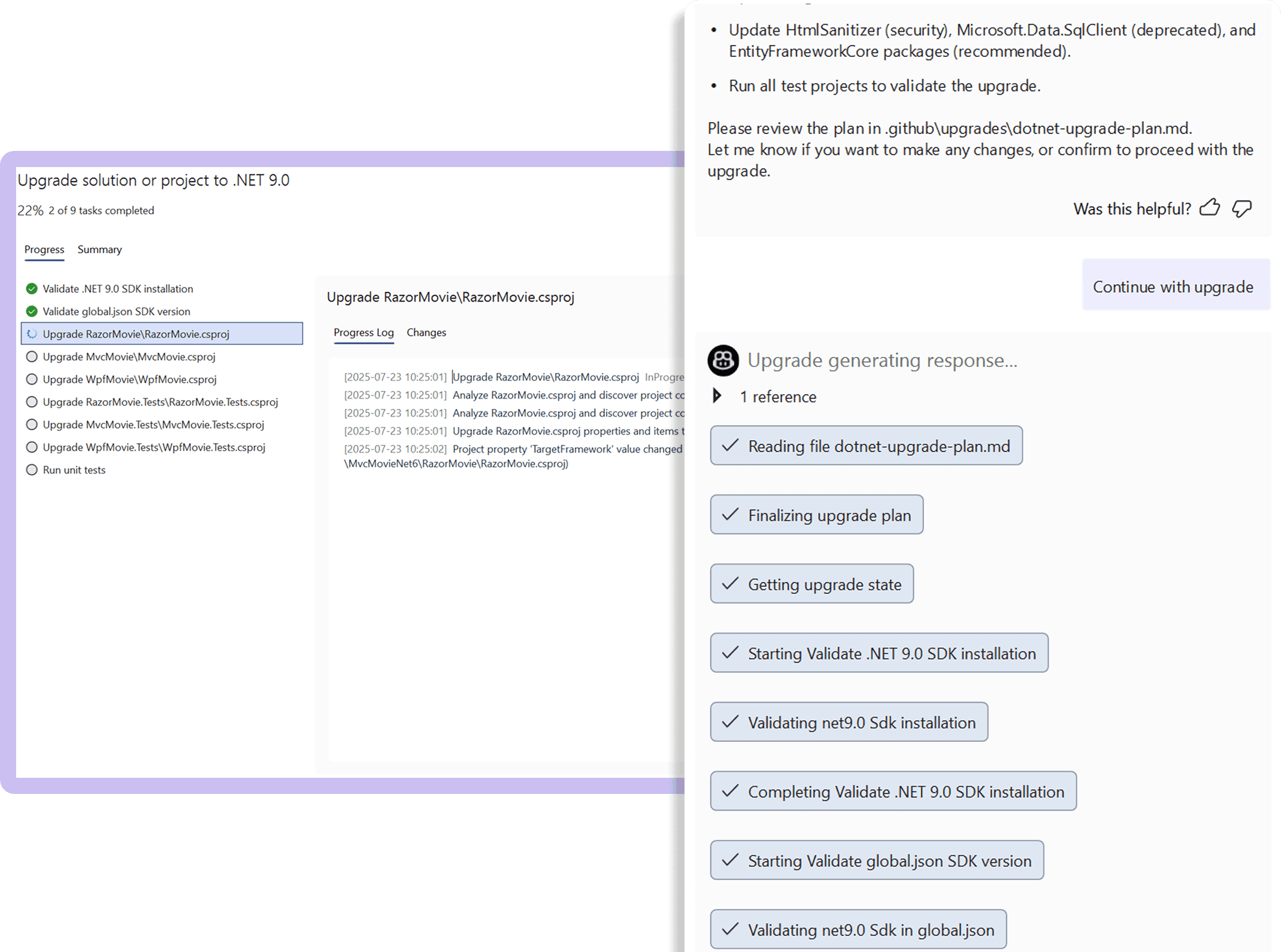
Task: Click the green check beside Validate .NET 9.0 SDK installation
Action: click(31, 289)
